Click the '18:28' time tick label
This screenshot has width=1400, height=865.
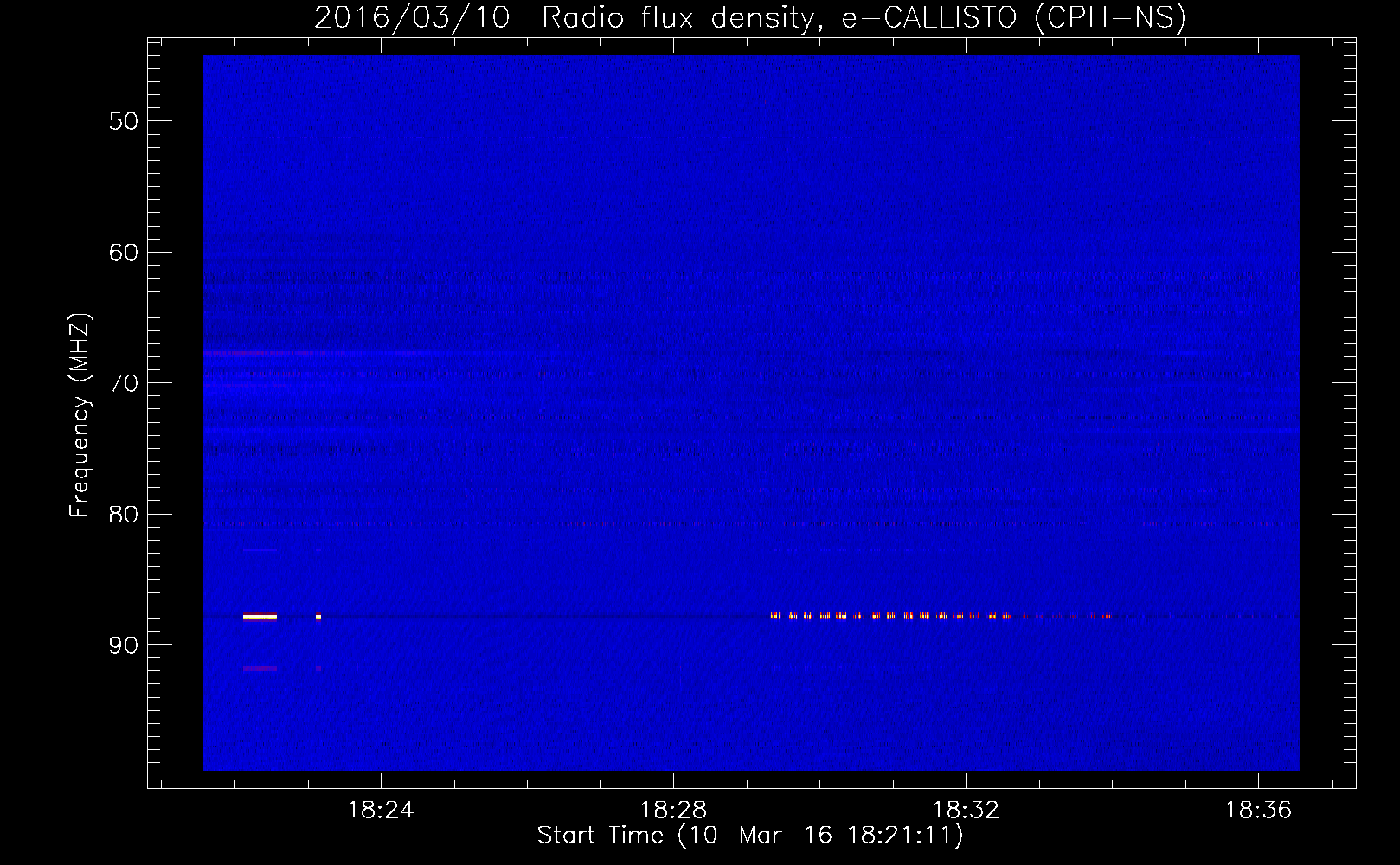pyautogui.click(x=673, y=811)
